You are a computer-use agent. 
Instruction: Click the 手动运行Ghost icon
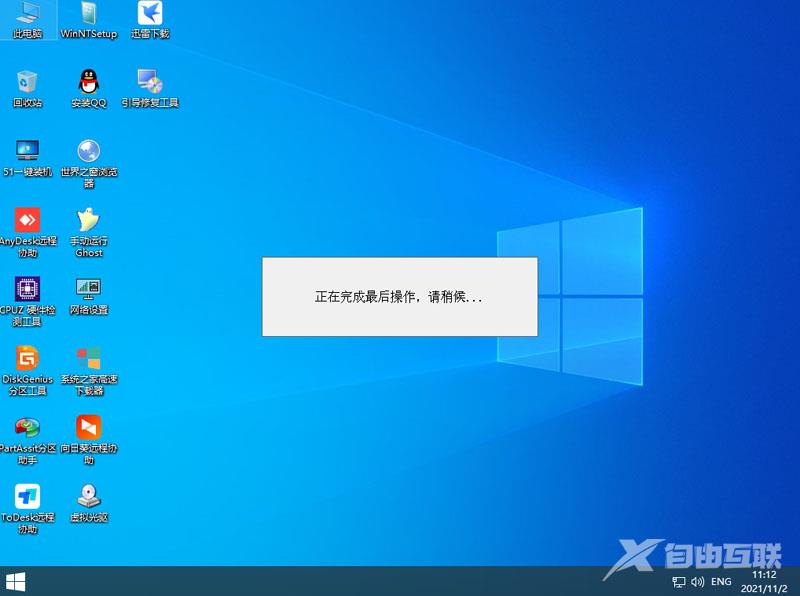[89, 232]
